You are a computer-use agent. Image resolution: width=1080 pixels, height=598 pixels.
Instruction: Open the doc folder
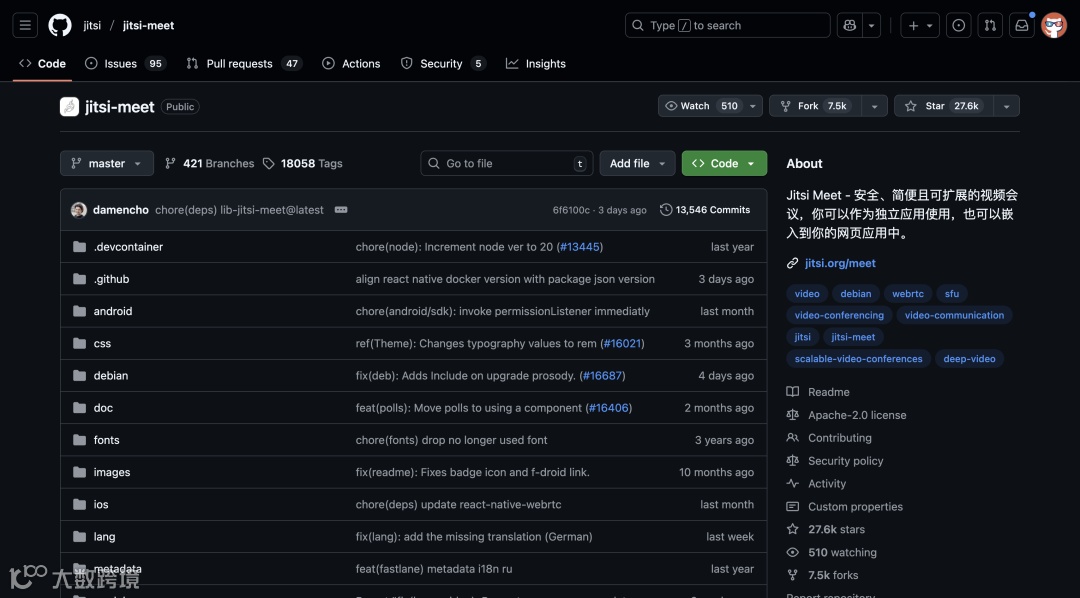103,408
